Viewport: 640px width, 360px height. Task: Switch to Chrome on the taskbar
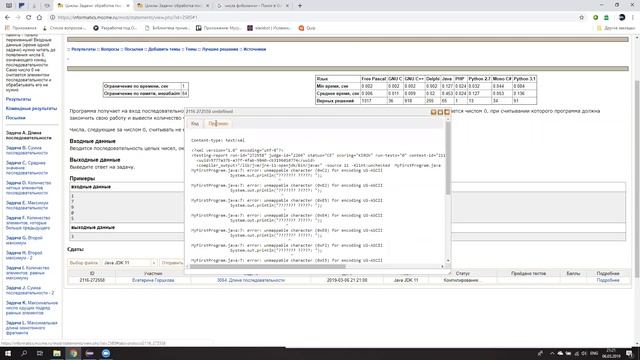(x=73, y=353)
